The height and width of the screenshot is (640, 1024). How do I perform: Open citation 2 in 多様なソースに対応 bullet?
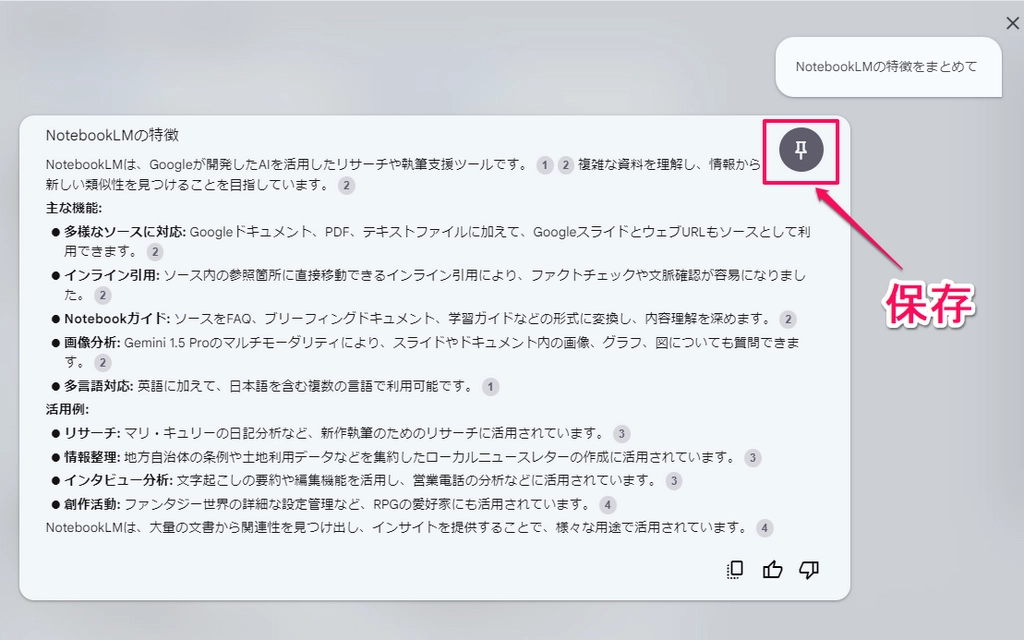point(155,252)
